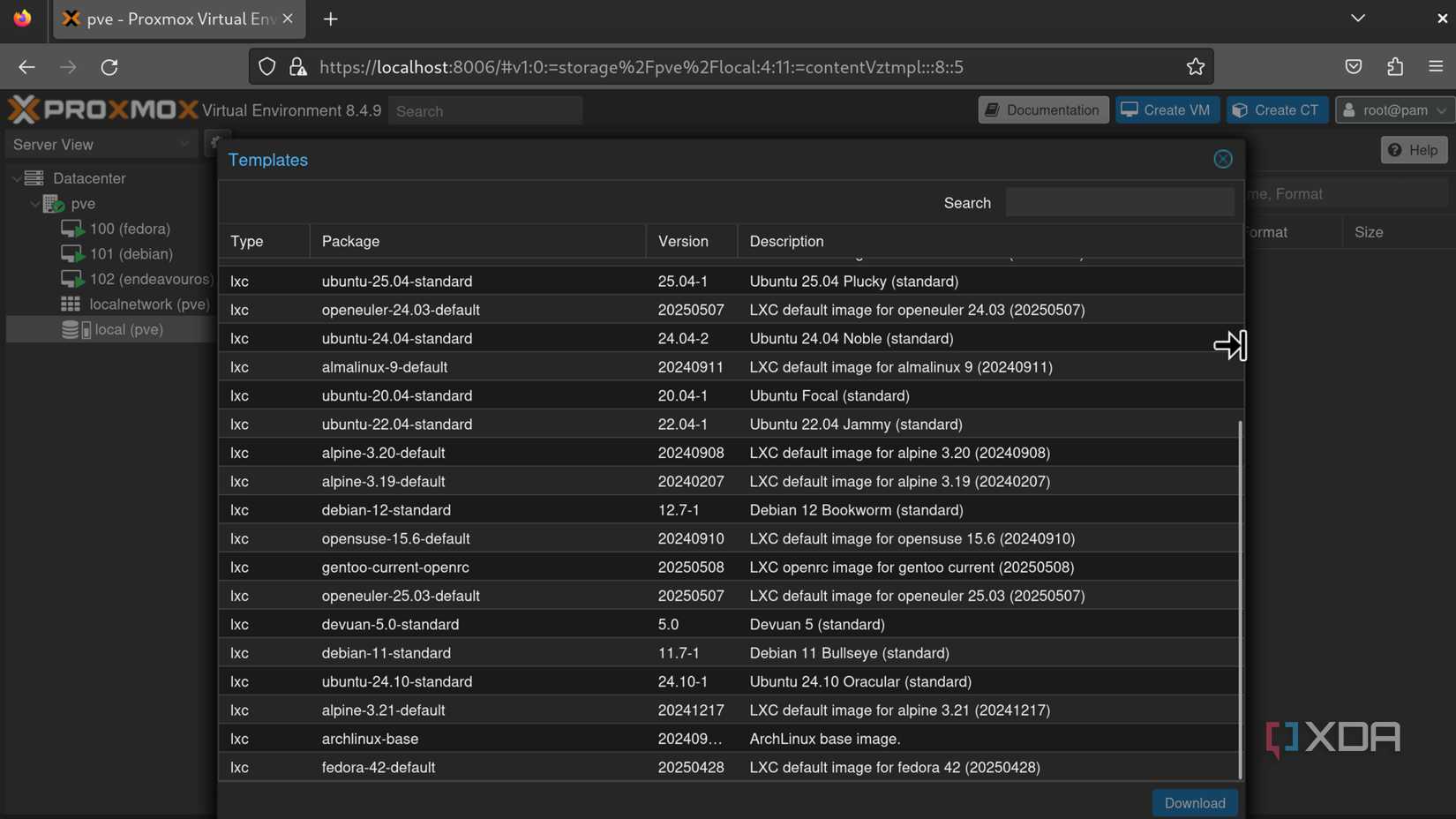The height and width of the screenshot is (819, 1456).
Task: Open the Firefox application menu
Action: pyautogui.click(x=1436, y=66)
